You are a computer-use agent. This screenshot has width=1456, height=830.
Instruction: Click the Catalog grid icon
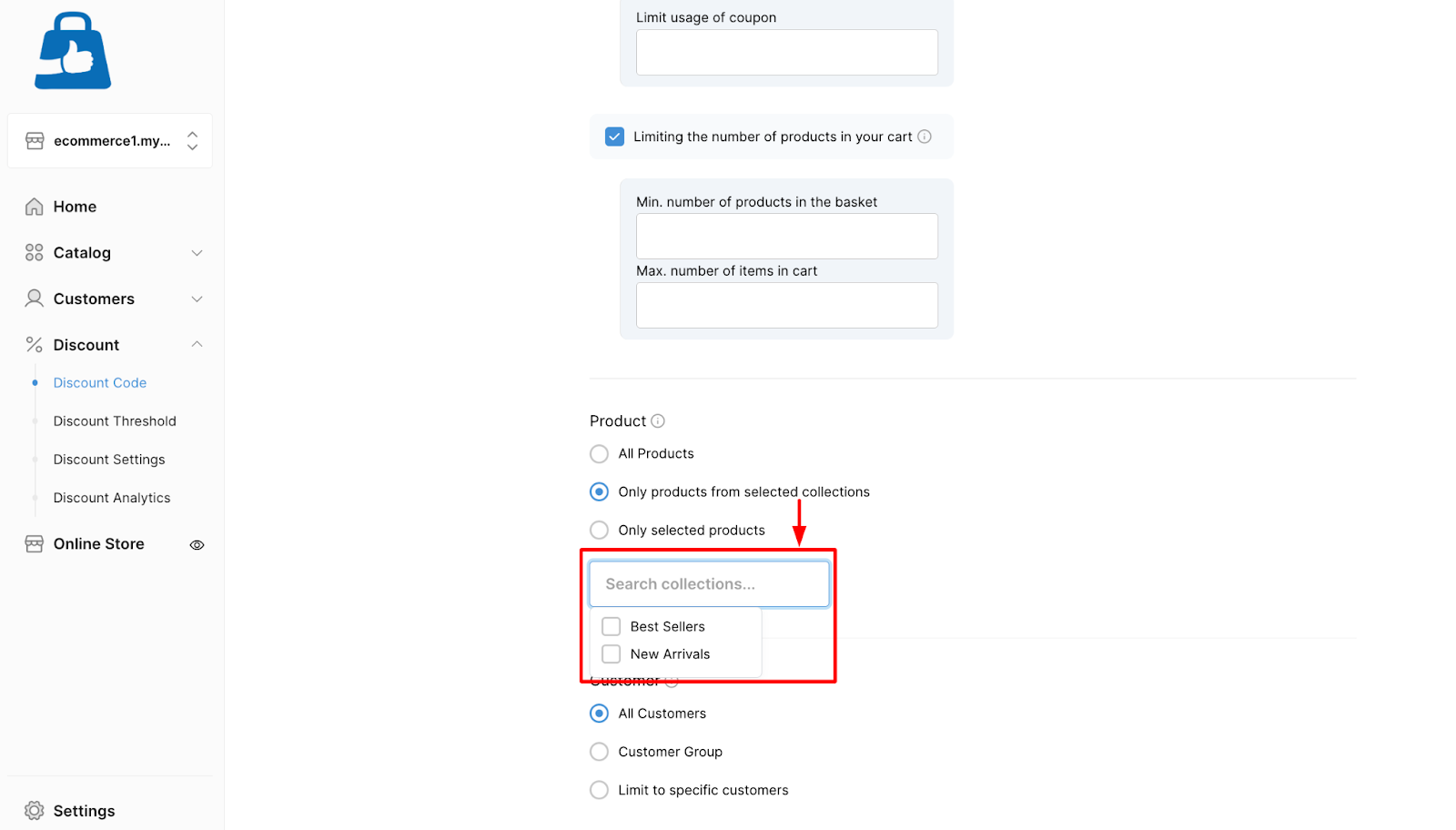[x=34, y=252]
